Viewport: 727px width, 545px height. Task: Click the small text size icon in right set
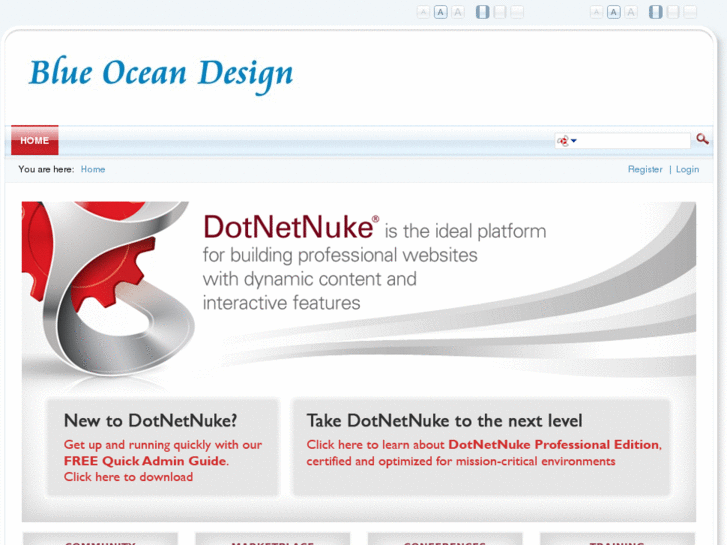[596, 12]
